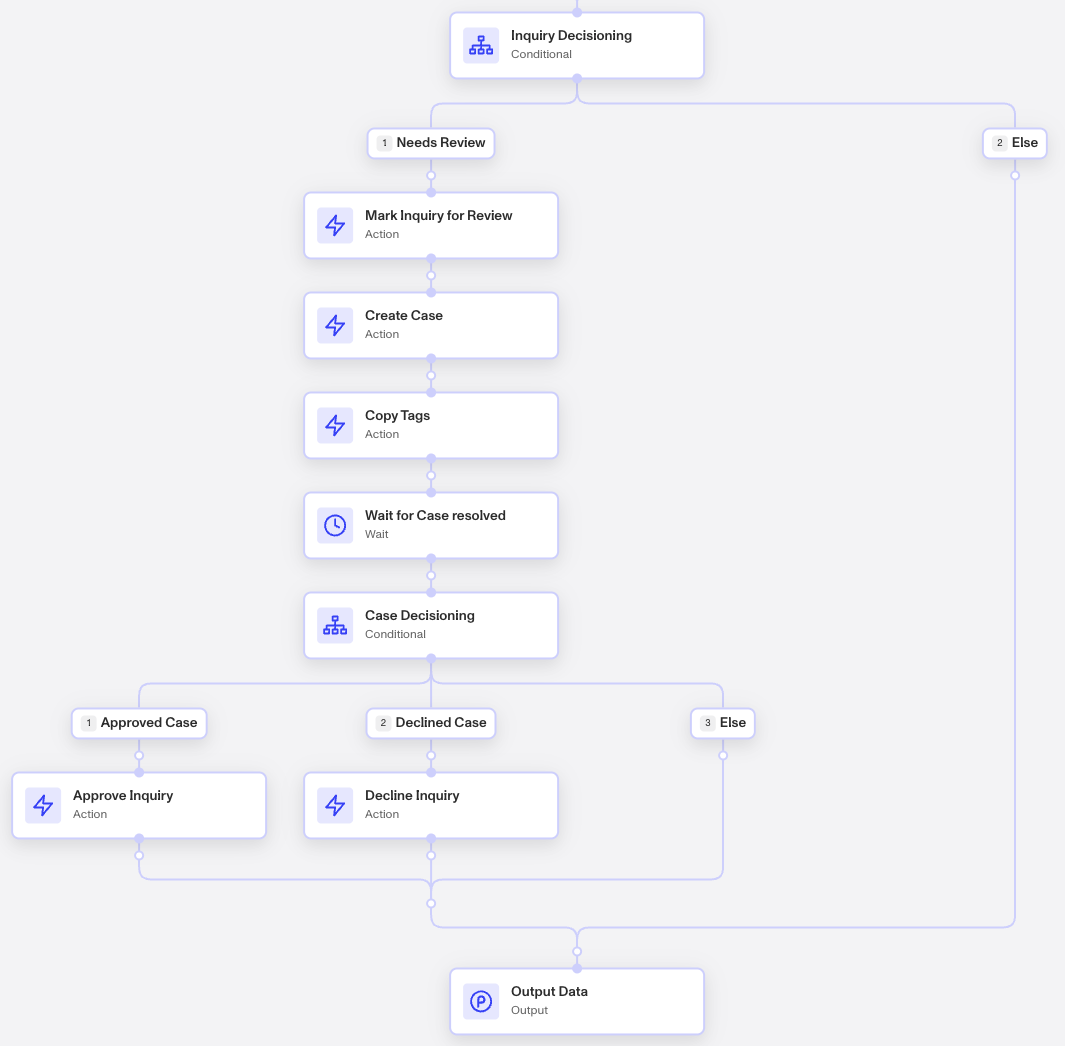Click the add-step connector below Decline Inquiry
This screenshot has height=1046, width=1065.
431,855
